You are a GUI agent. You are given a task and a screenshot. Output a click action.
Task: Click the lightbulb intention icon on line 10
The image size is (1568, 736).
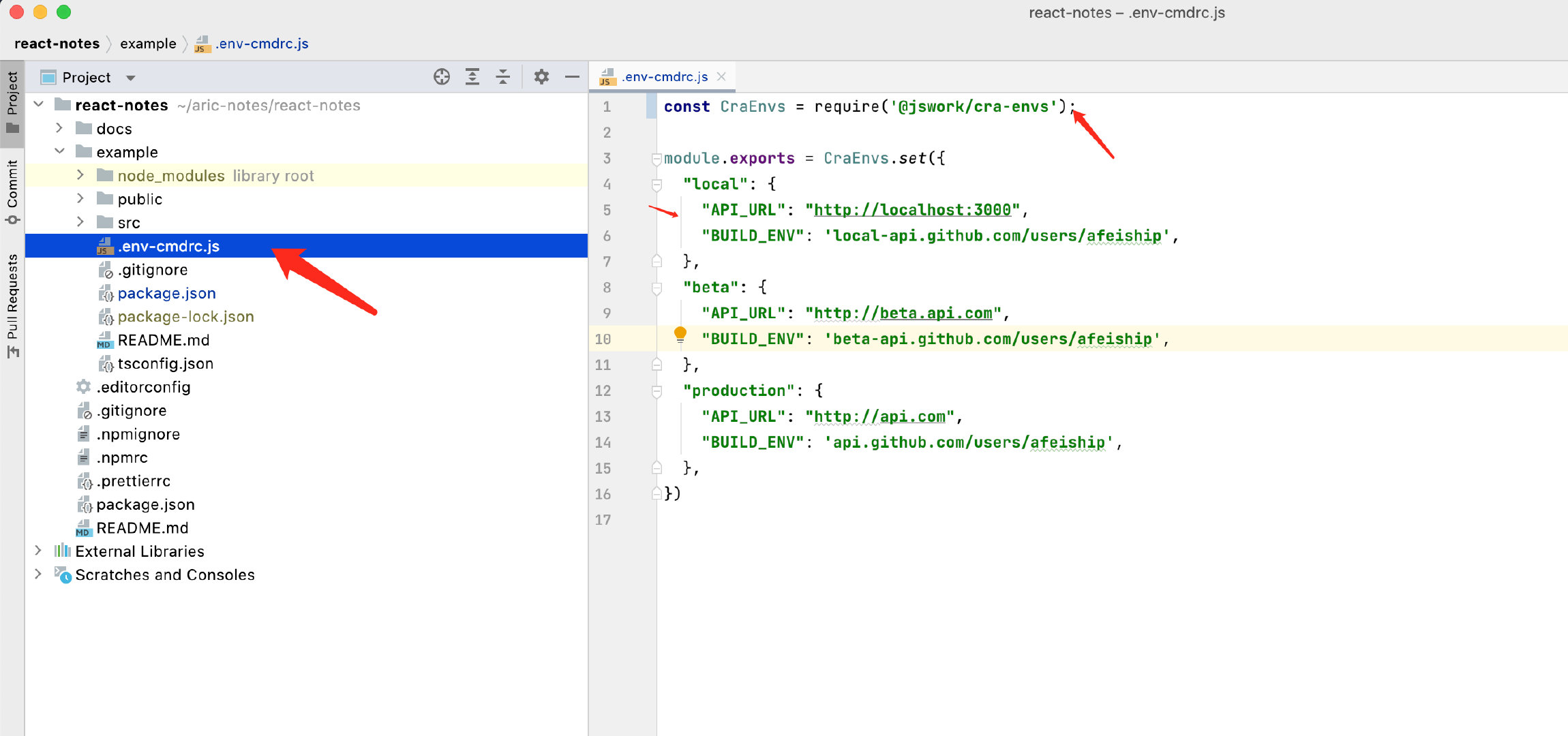pyautogui.click(x=680, y=334)
